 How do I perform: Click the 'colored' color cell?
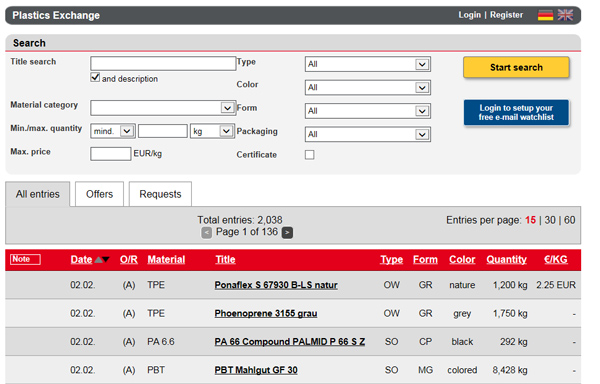coord(462,370)
